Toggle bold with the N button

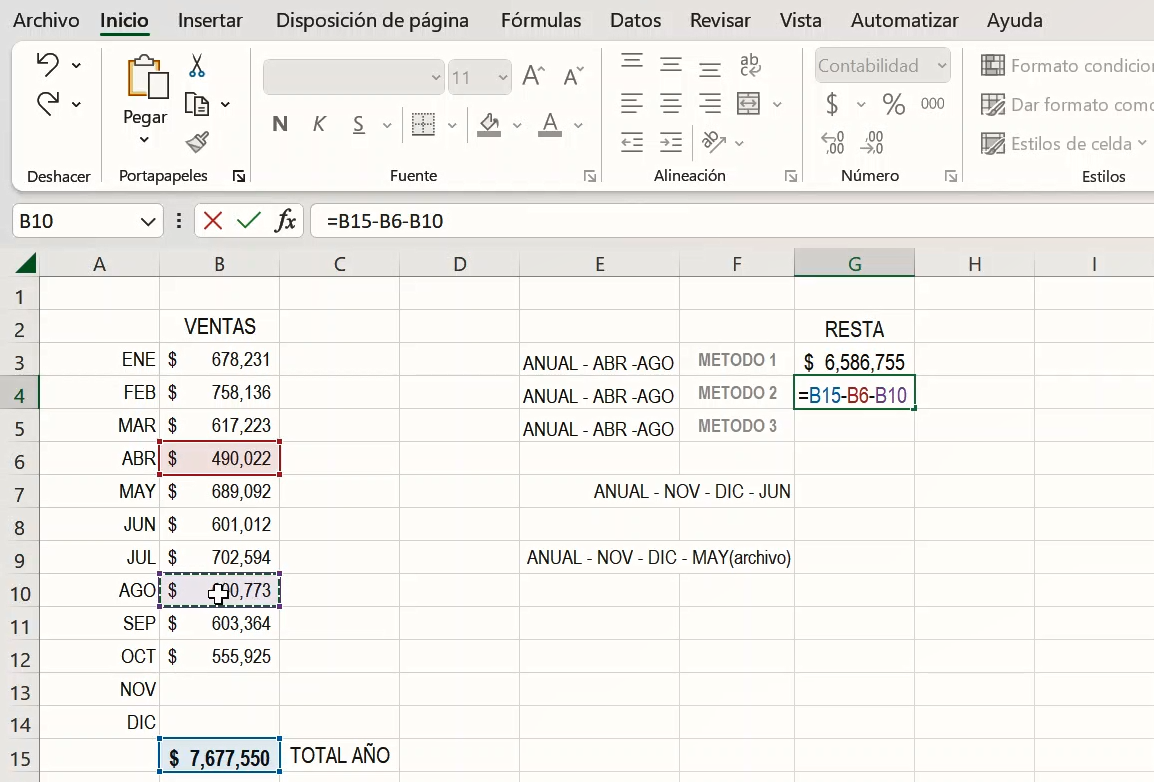pyautogui.click(x=279, y=124)
